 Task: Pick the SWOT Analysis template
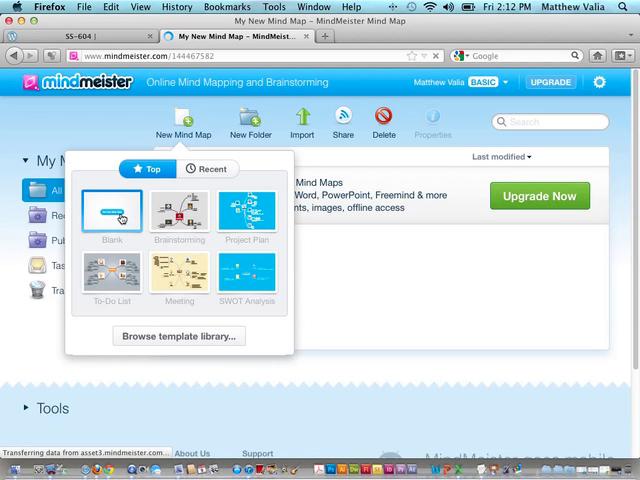[247, 272]
